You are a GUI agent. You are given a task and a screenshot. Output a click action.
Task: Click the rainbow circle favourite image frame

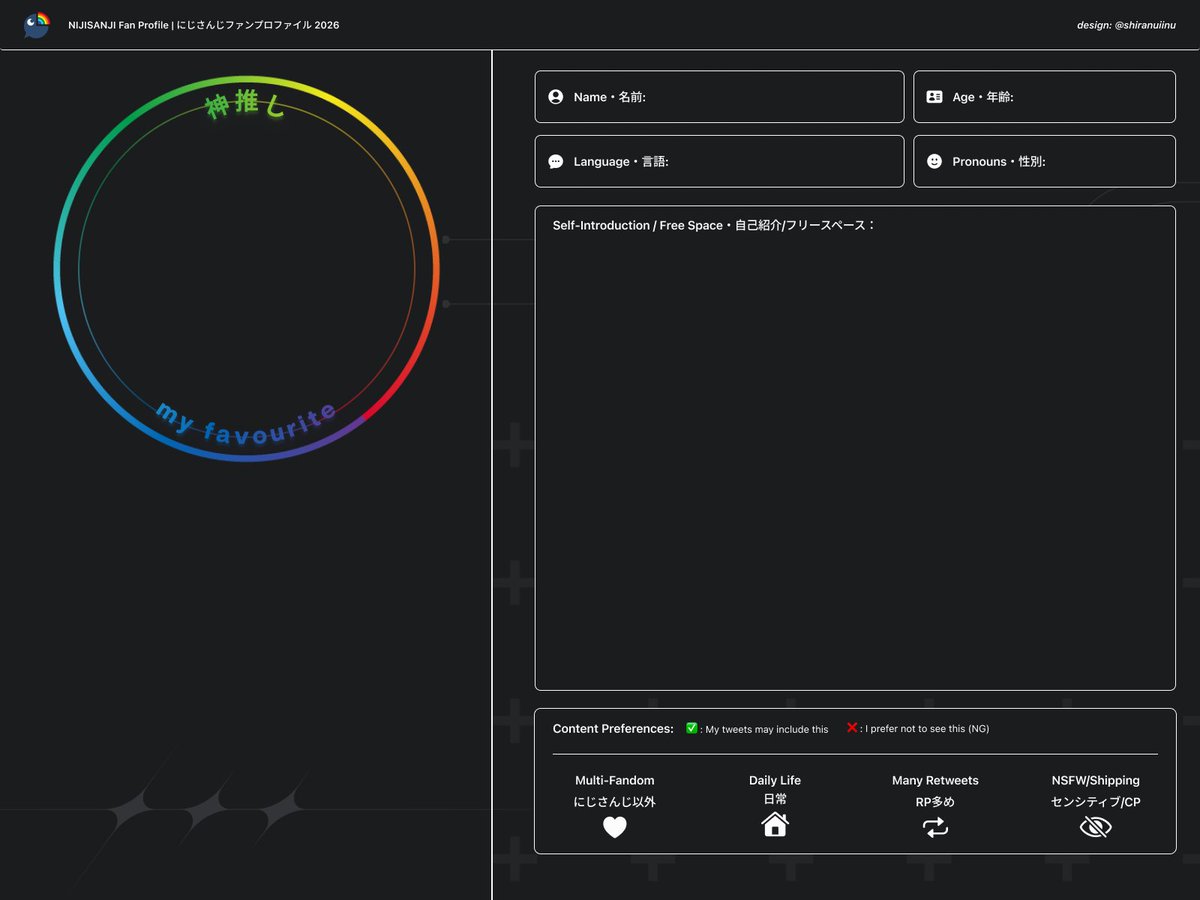pos(247,268)
